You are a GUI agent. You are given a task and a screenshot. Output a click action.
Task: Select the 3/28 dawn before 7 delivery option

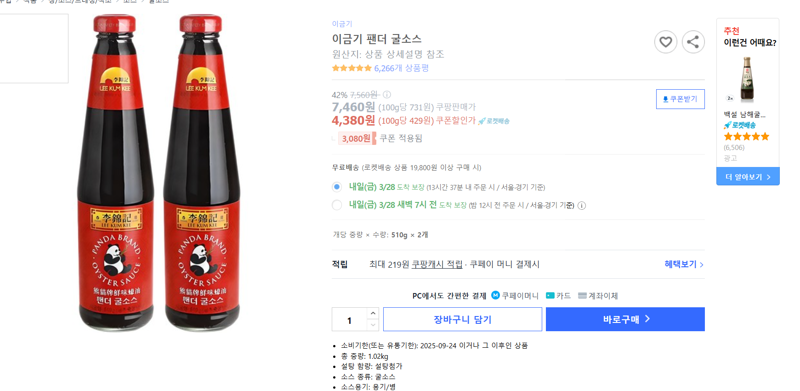click(337, 205)
